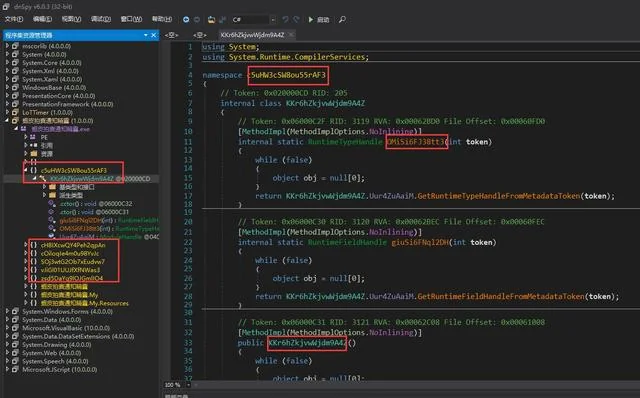Open the 帮助(H) menu
Image resolution: width=640 pixels, height=398 pixels.
[162, 19]
